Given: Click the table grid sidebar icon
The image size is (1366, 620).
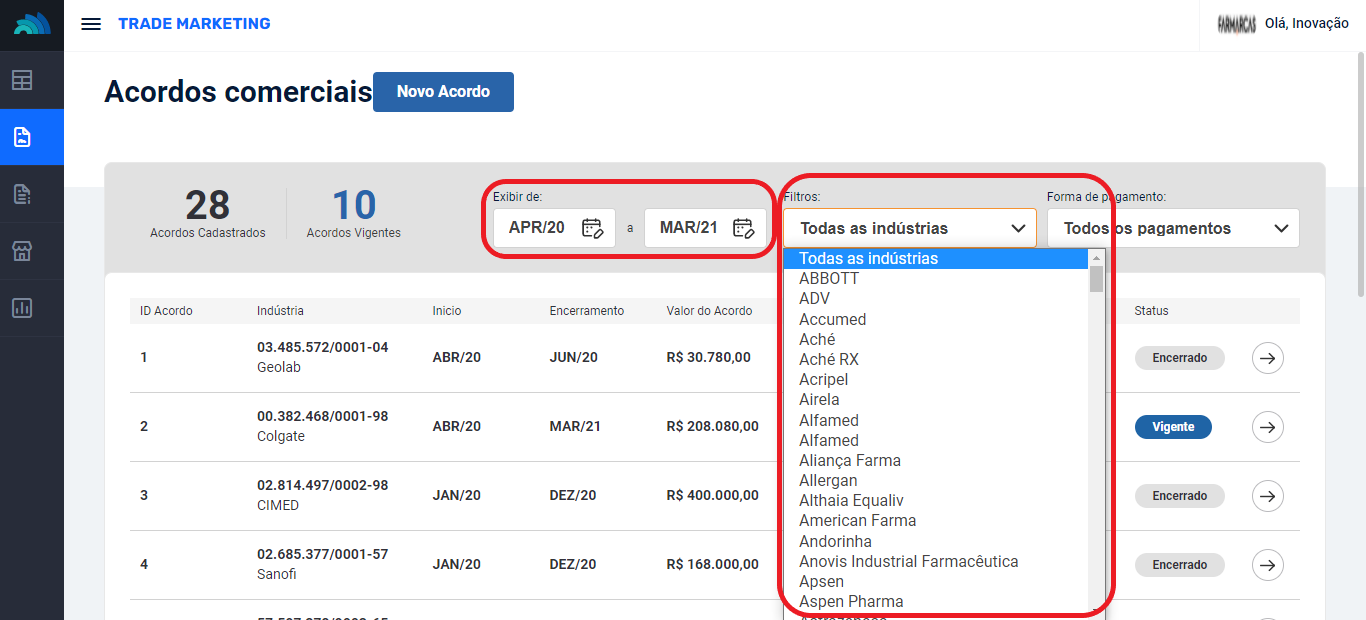Looking at the screenshot, I should click(x=22, y=80).
